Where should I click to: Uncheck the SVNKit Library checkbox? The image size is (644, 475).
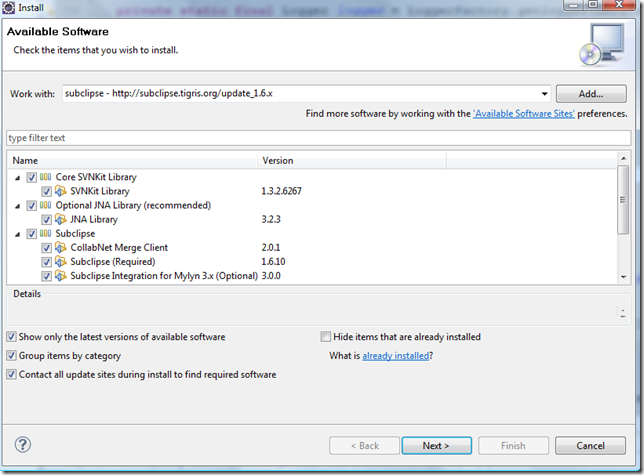pyautogui.click(x=46, y=191)
